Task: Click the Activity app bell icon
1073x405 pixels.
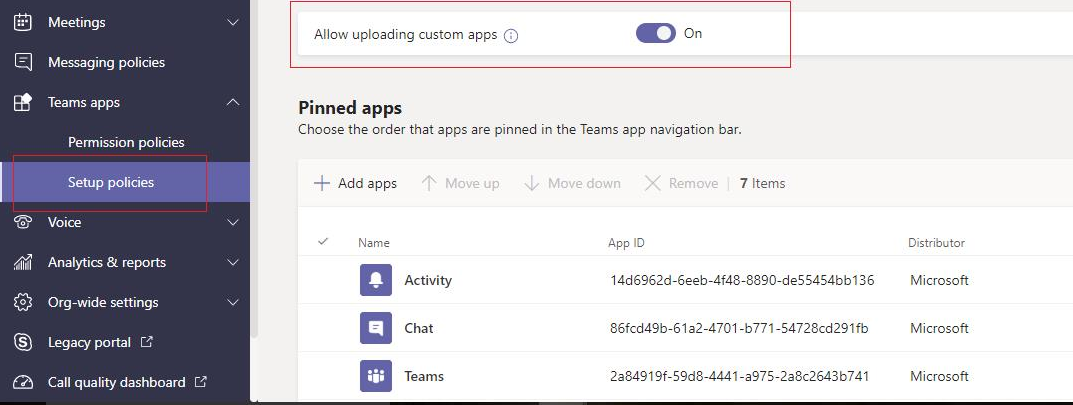Action: (376, 280)
